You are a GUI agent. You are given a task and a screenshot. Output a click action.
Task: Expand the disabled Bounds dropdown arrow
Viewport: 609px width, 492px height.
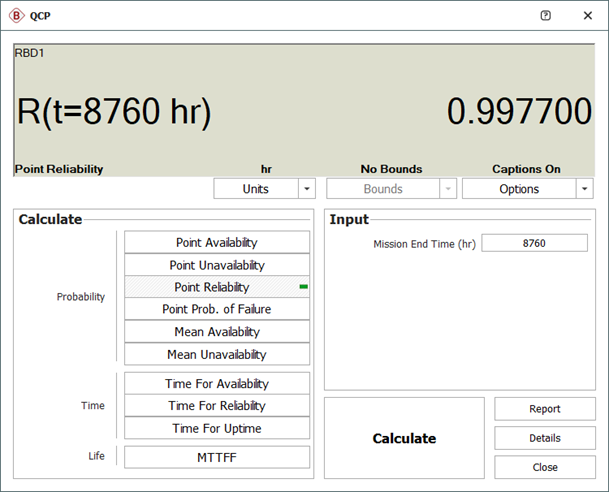pos(446,189)
